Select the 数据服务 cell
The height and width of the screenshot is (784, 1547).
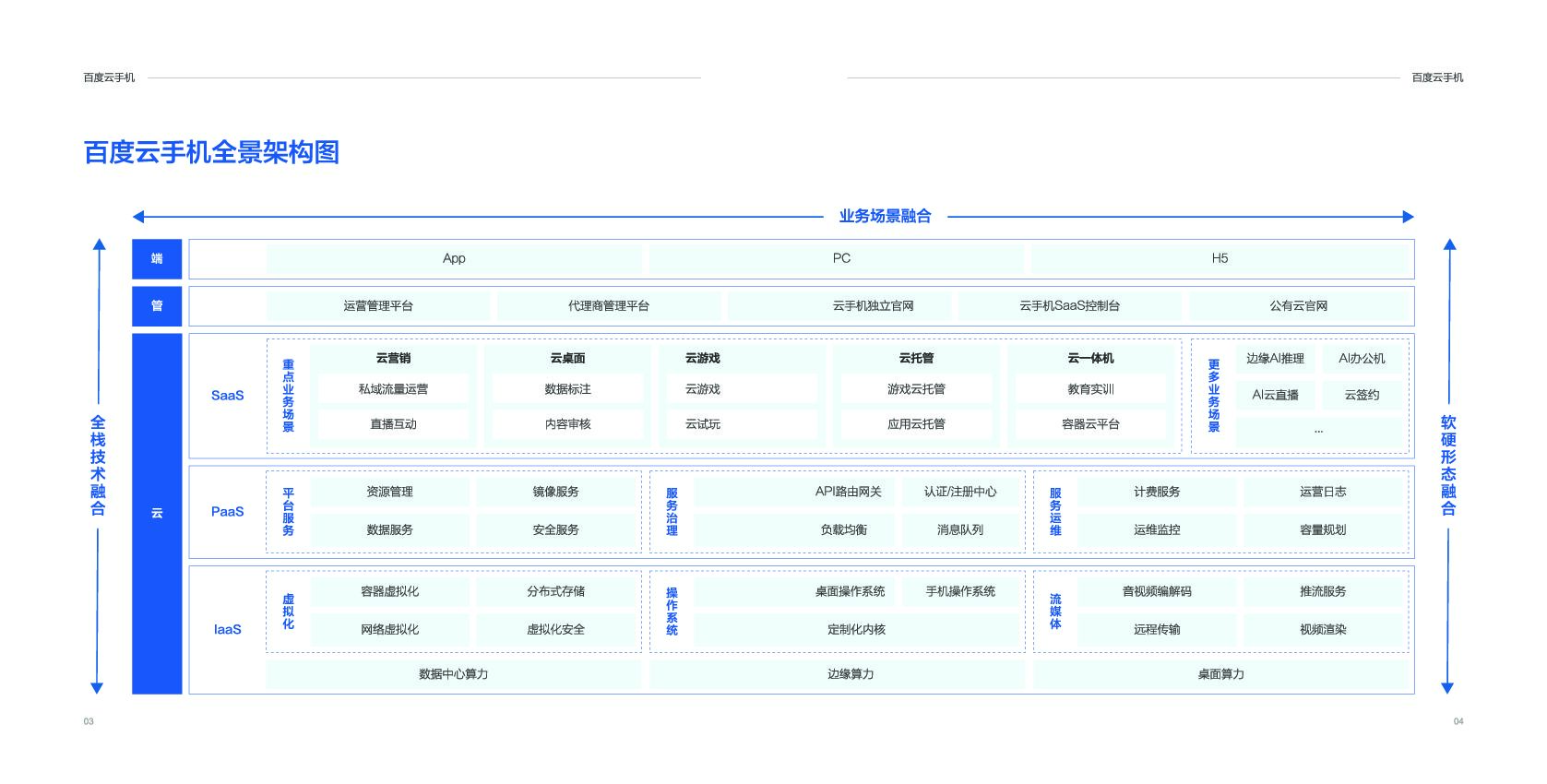click(x=389, y=529)
